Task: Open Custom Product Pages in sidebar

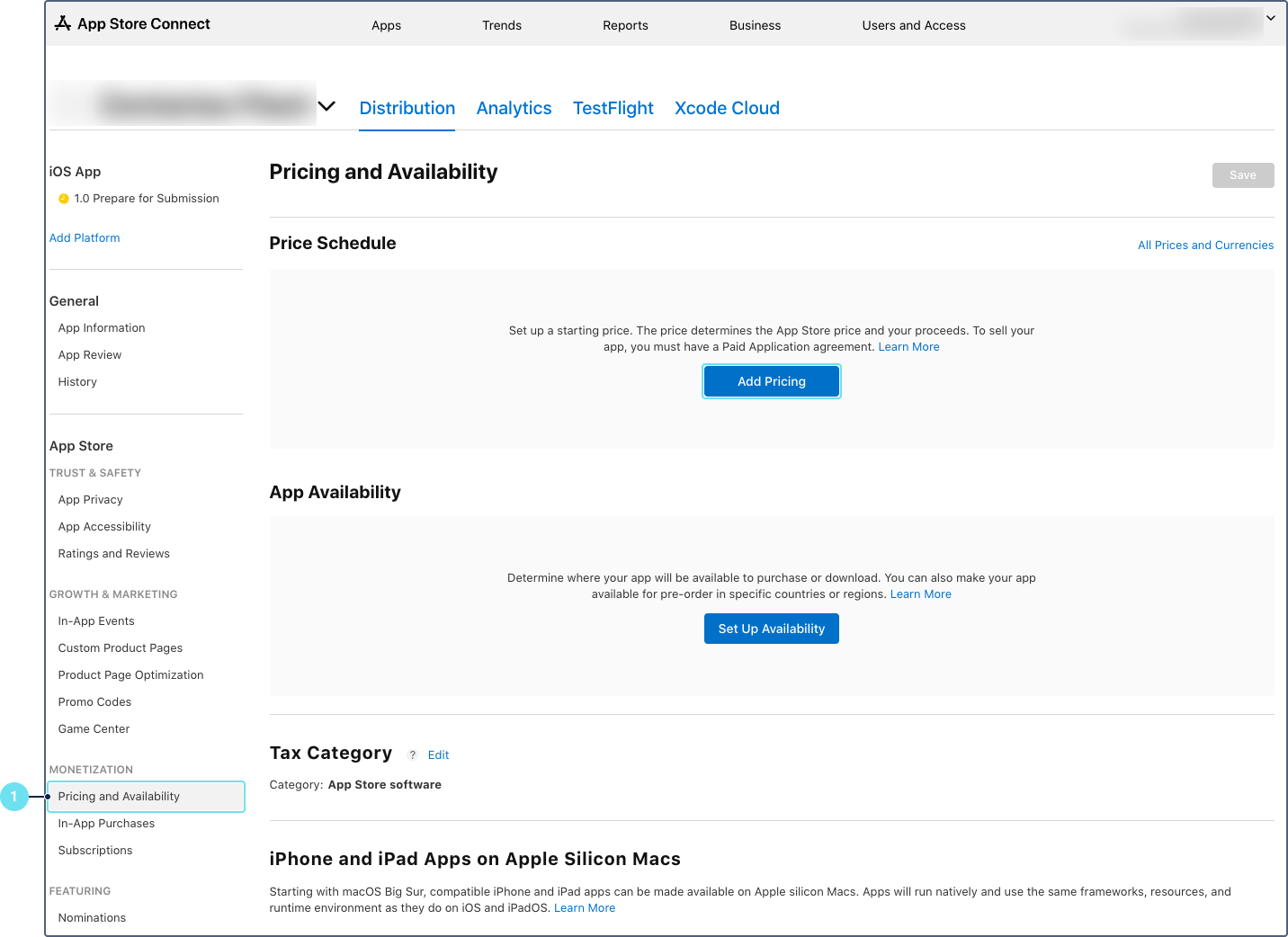Action: click(121, 648)
